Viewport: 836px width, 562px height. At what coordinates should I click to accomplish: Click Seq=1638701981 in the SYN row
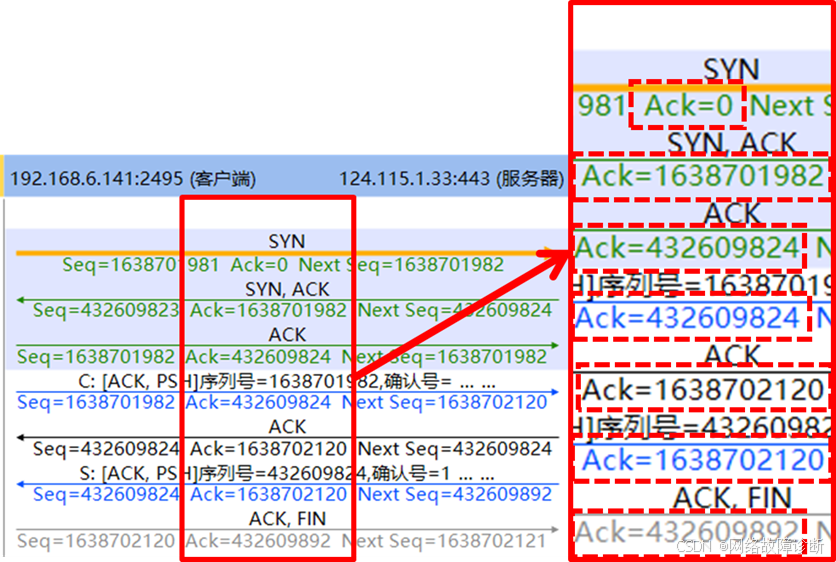tap(141, 264)
